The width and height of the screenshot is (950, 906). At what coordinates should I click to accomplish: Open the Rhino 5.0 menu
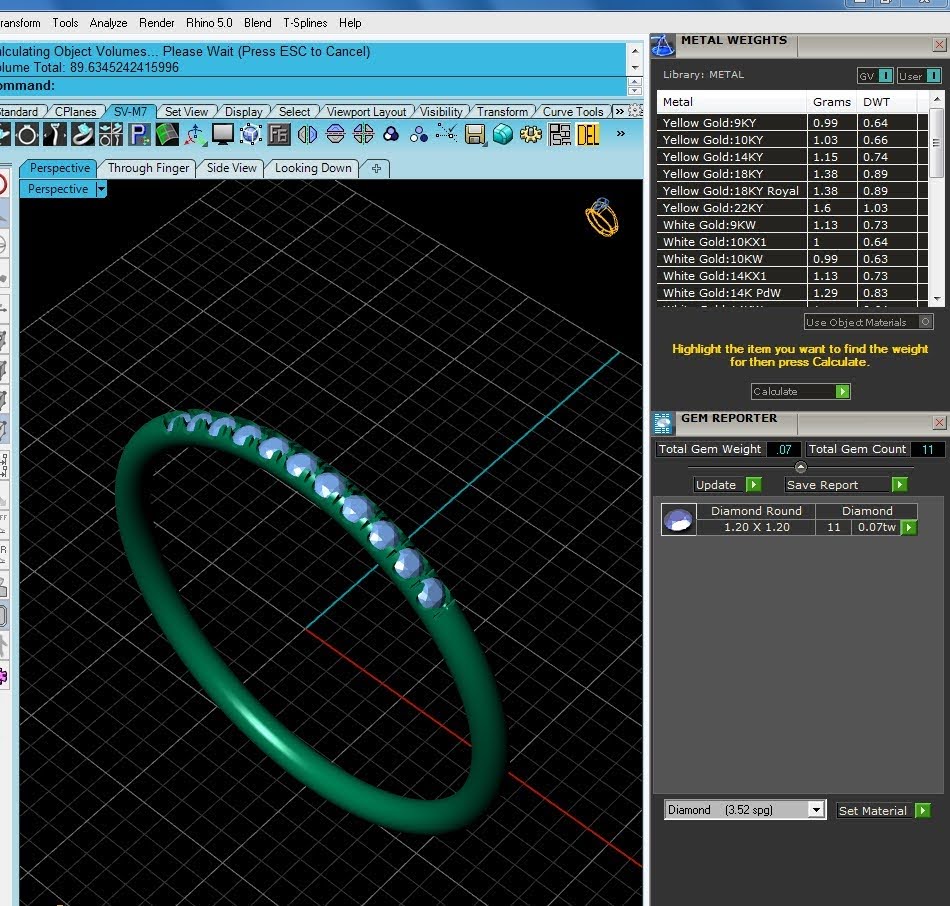coord(209,23)
